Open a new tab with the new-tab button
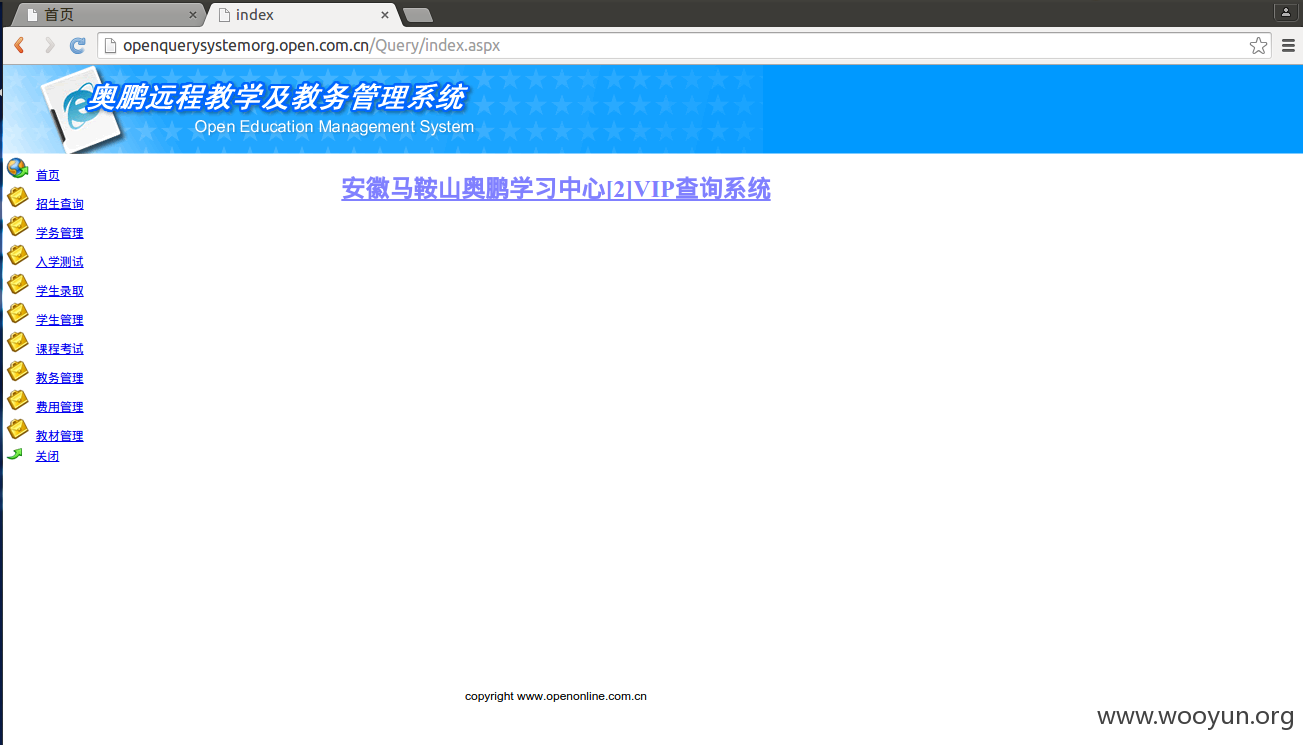Screen dimensions: 1303x745 [417, 15]
